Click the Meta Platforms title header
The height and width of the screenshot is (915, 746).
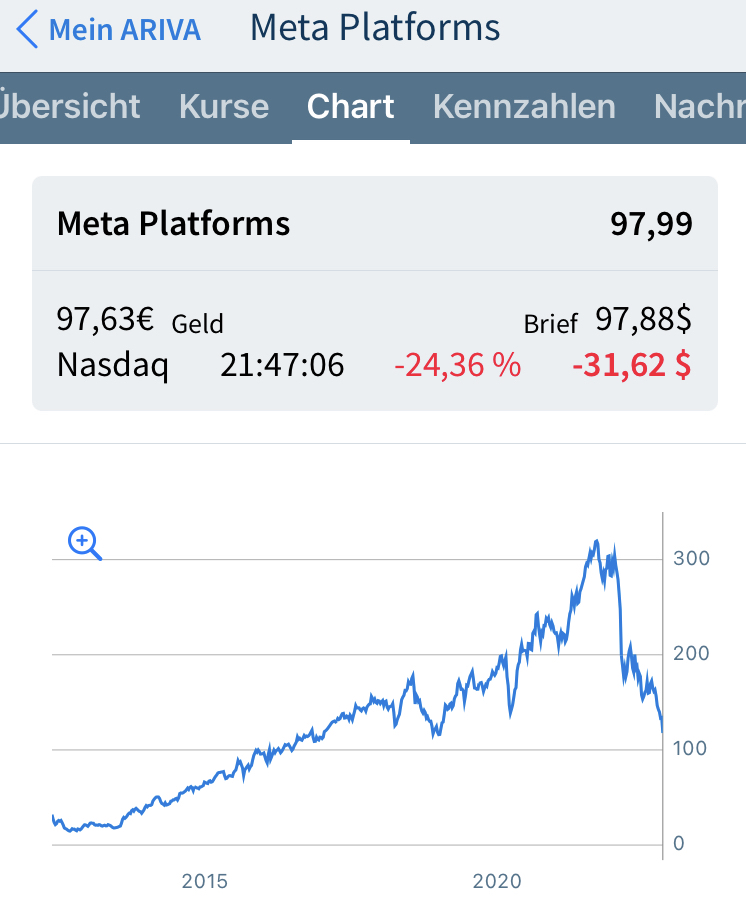click(173, 224)
